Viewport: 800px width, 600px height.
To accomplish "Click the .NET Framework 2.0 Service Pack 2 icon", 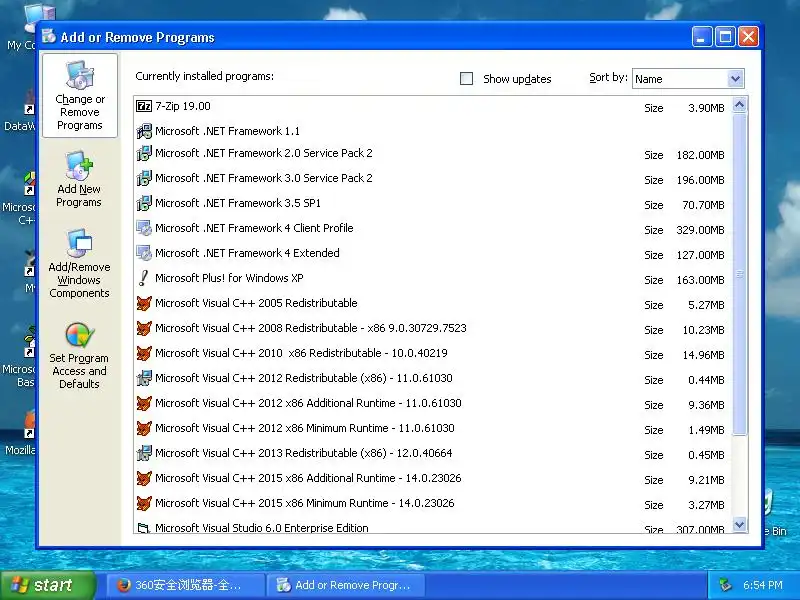I will coord(144,153).
